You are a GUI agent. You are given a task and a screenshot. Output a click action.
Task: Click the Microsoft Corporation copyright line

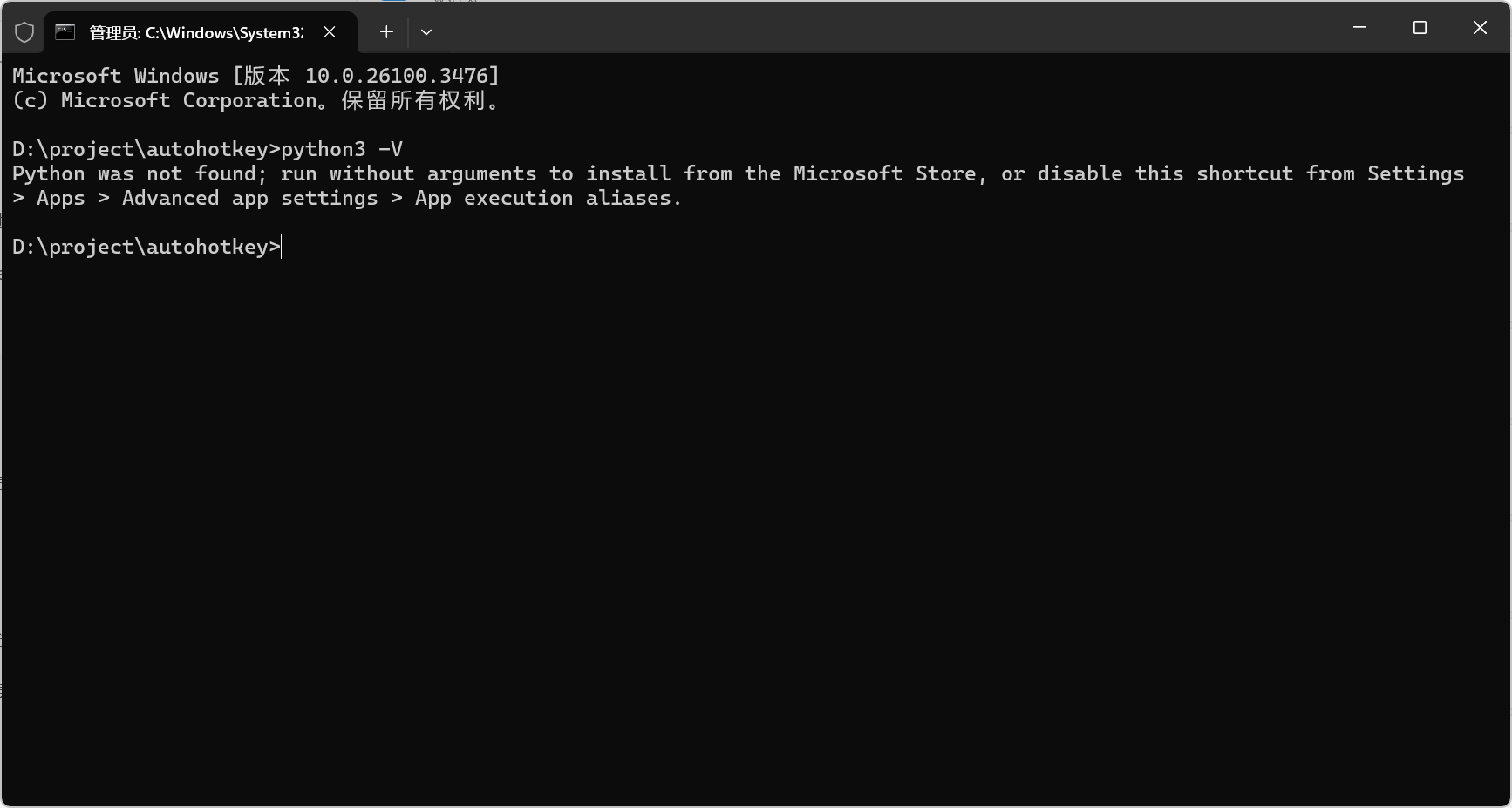click(255, 101)
